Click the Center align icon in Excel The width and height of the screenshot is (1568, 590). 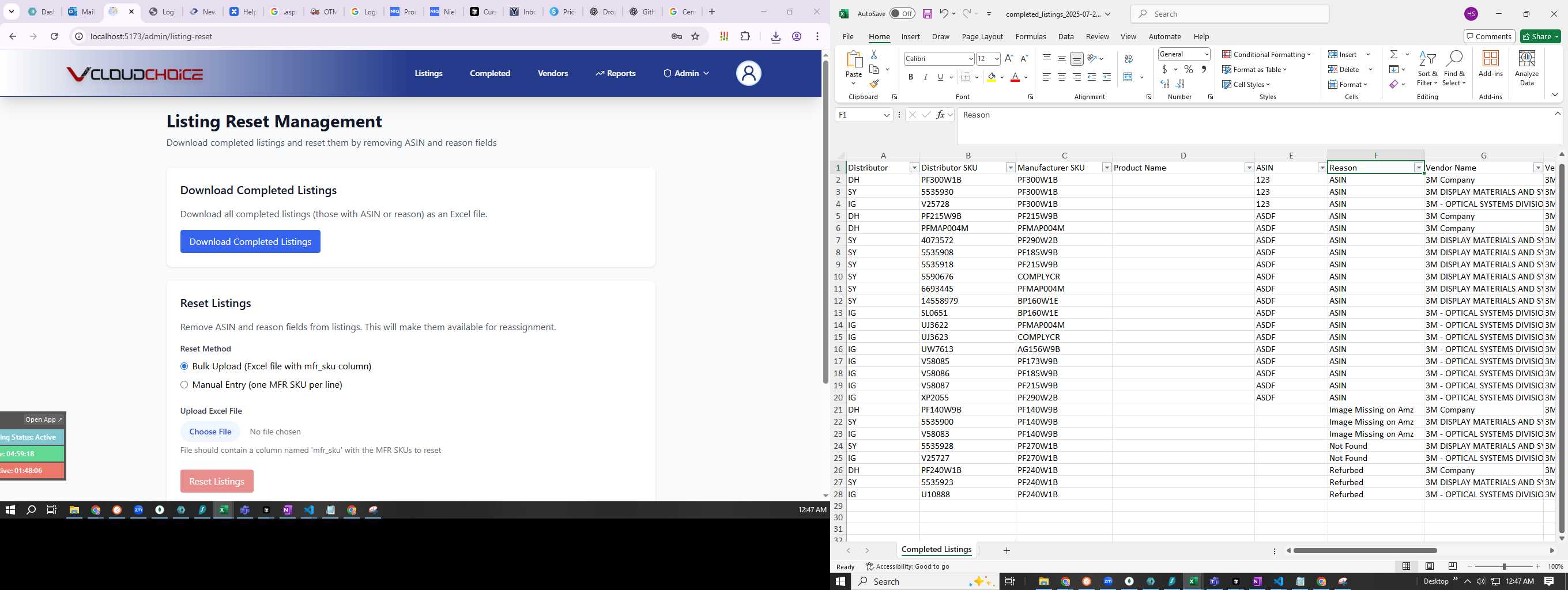[x=1061, y=77]
